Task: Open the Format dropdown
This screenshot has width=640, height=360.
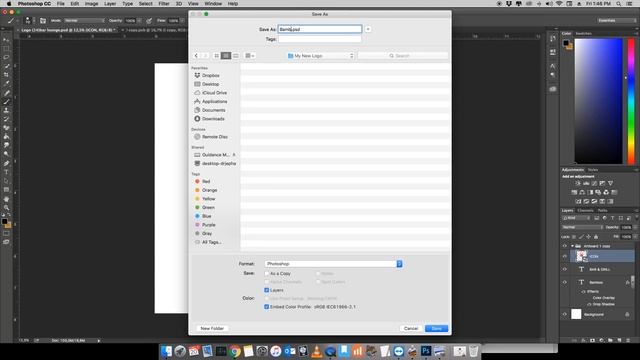Action: point(333,264)
